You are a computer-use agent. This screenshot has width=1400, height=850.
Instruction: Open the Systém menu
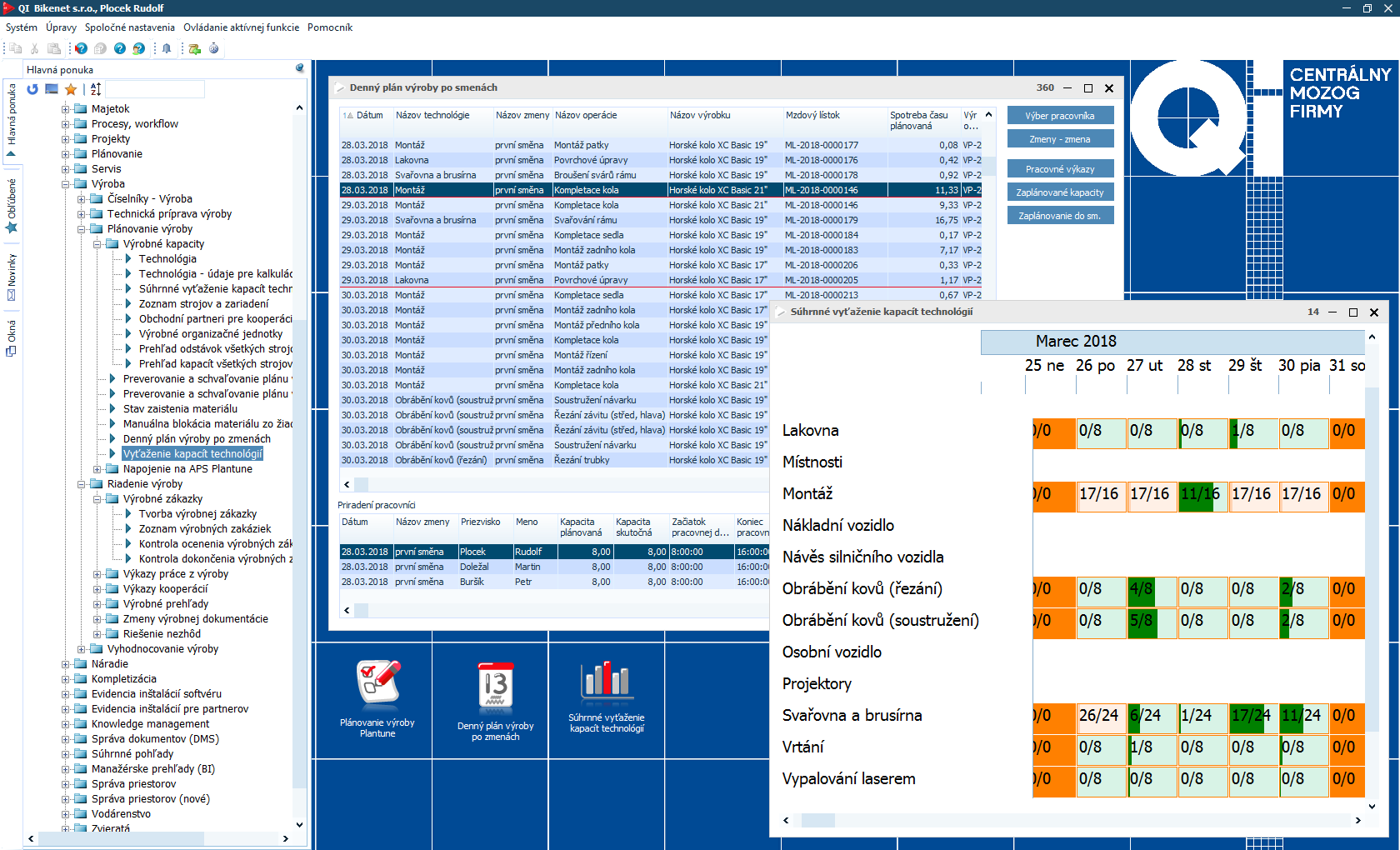[22, 27]
